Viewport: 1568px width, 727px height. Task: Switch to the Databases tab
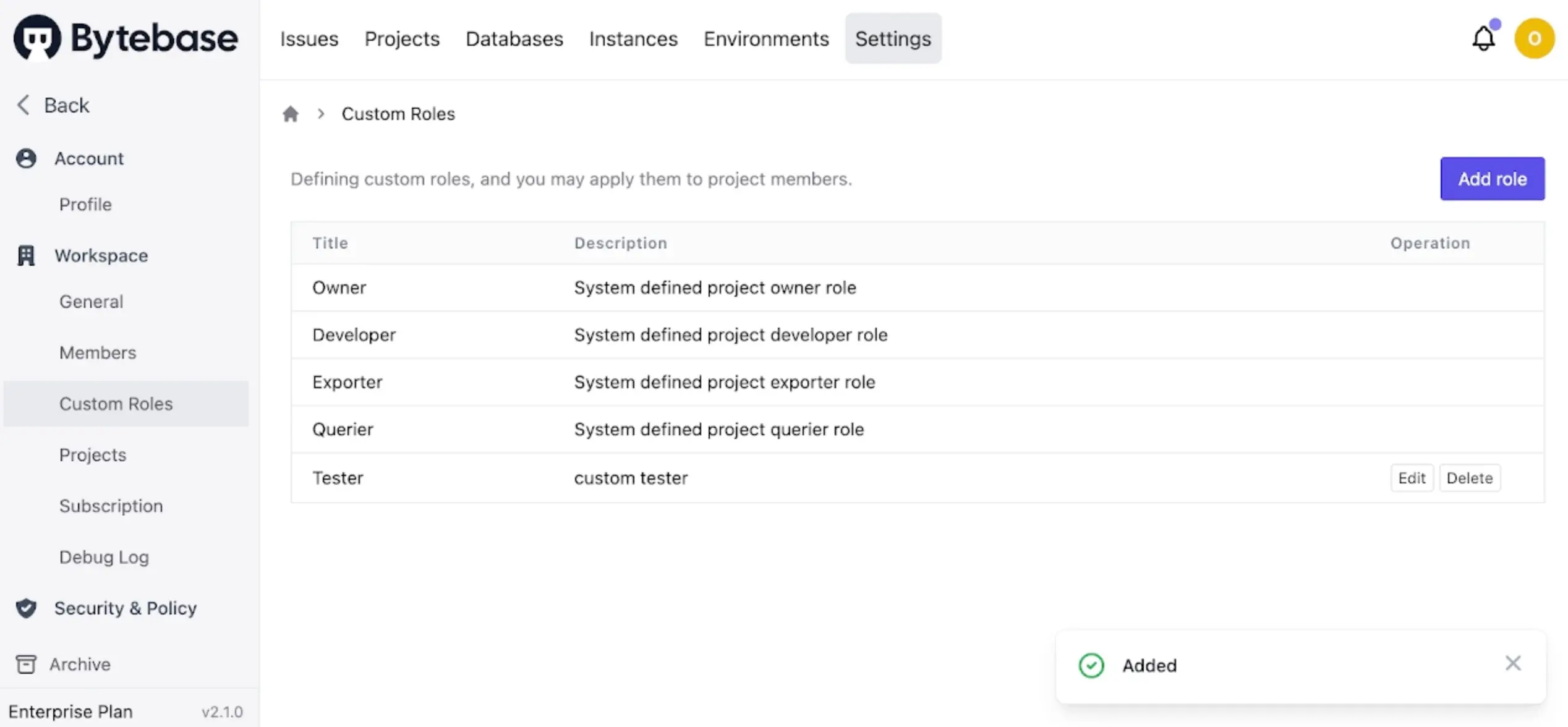point(514,39)
